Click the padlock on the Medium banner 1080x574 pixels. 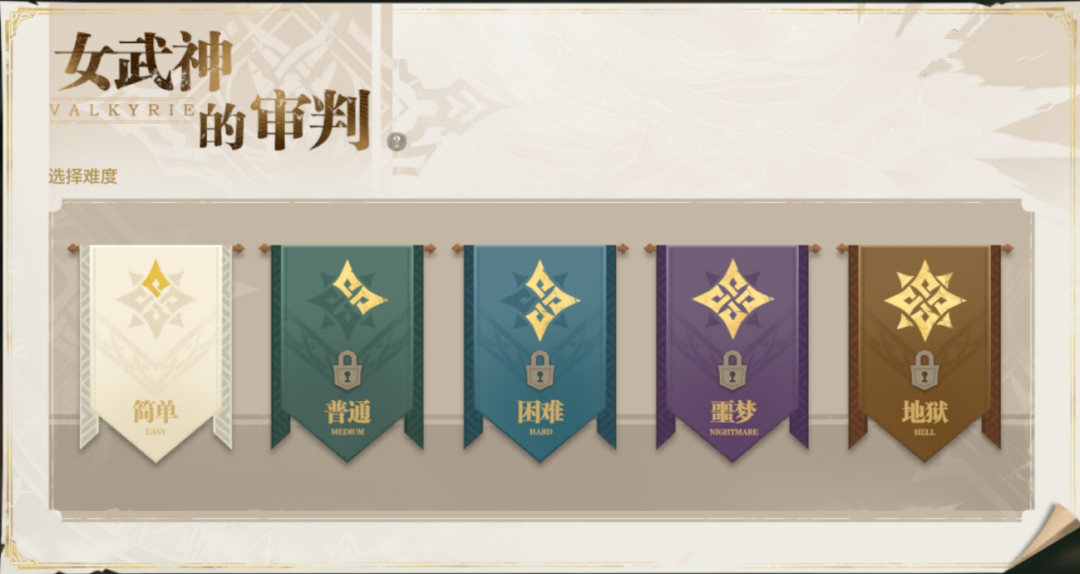pos(348,370)
